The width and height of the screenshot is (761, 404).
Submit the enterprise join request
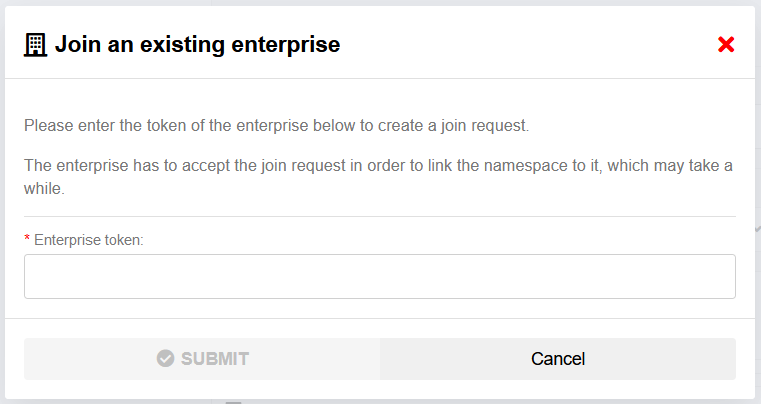tap(202, 359)
